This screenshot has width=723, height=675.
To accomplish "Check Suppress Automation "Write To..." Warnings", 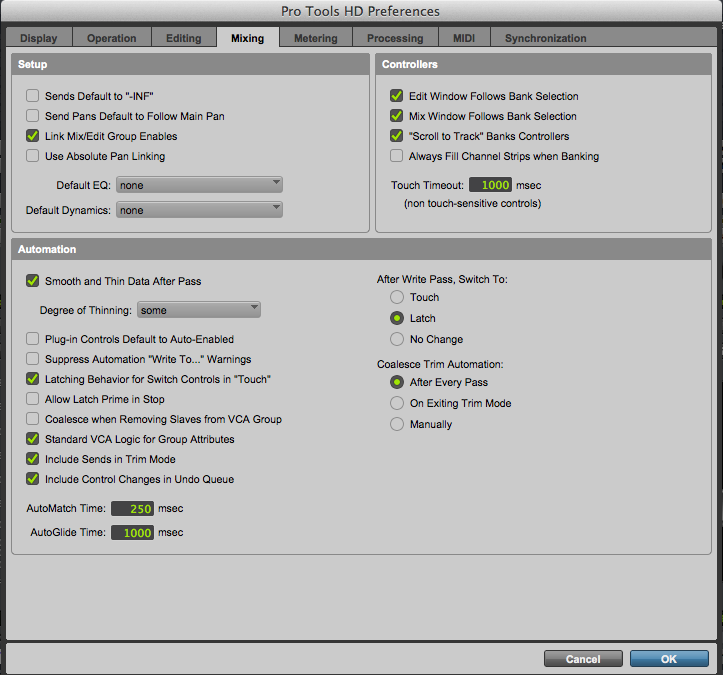I will (33, 359).
